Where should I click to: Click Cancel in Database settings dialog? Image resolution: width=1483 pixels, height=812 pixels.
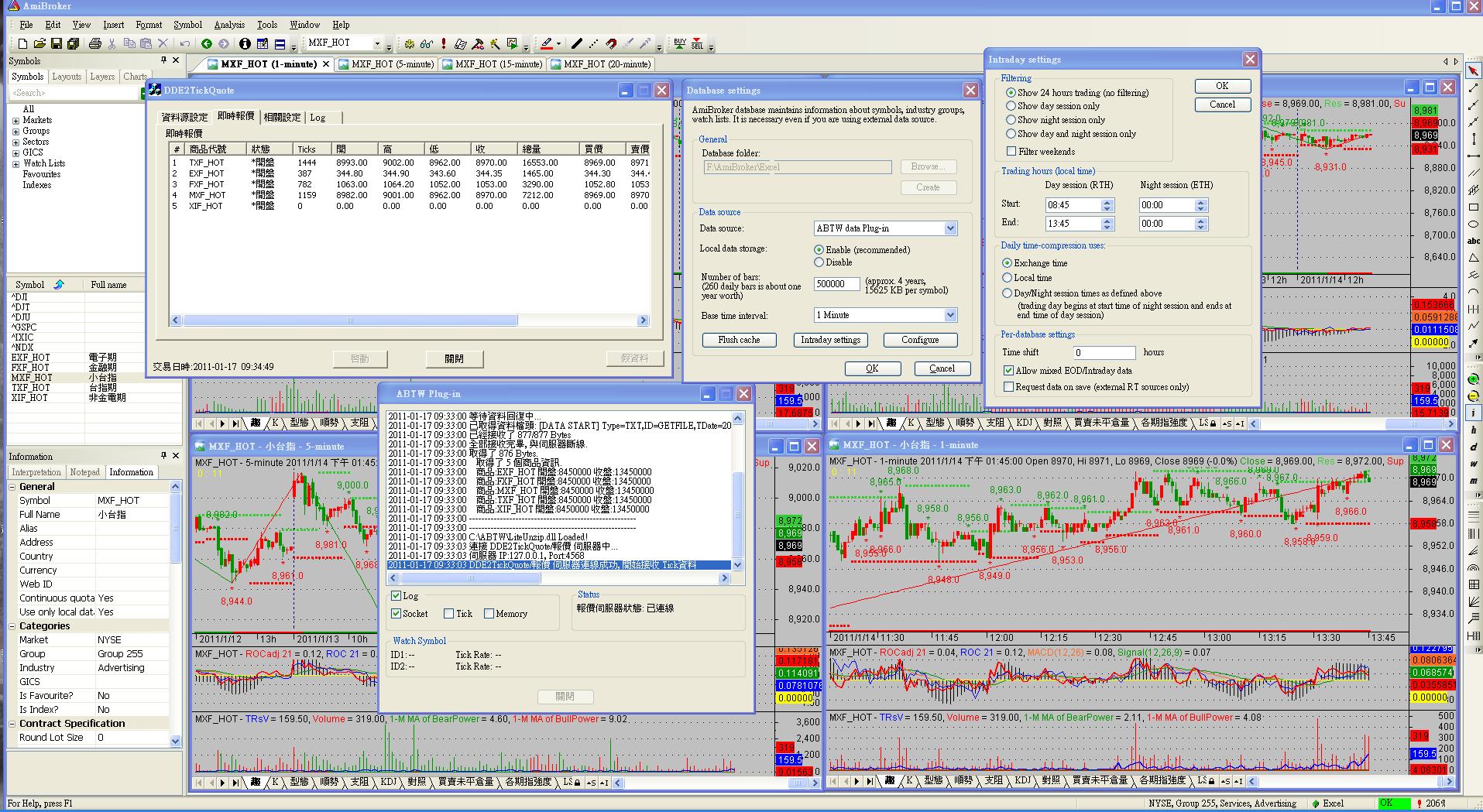(942, 368)
